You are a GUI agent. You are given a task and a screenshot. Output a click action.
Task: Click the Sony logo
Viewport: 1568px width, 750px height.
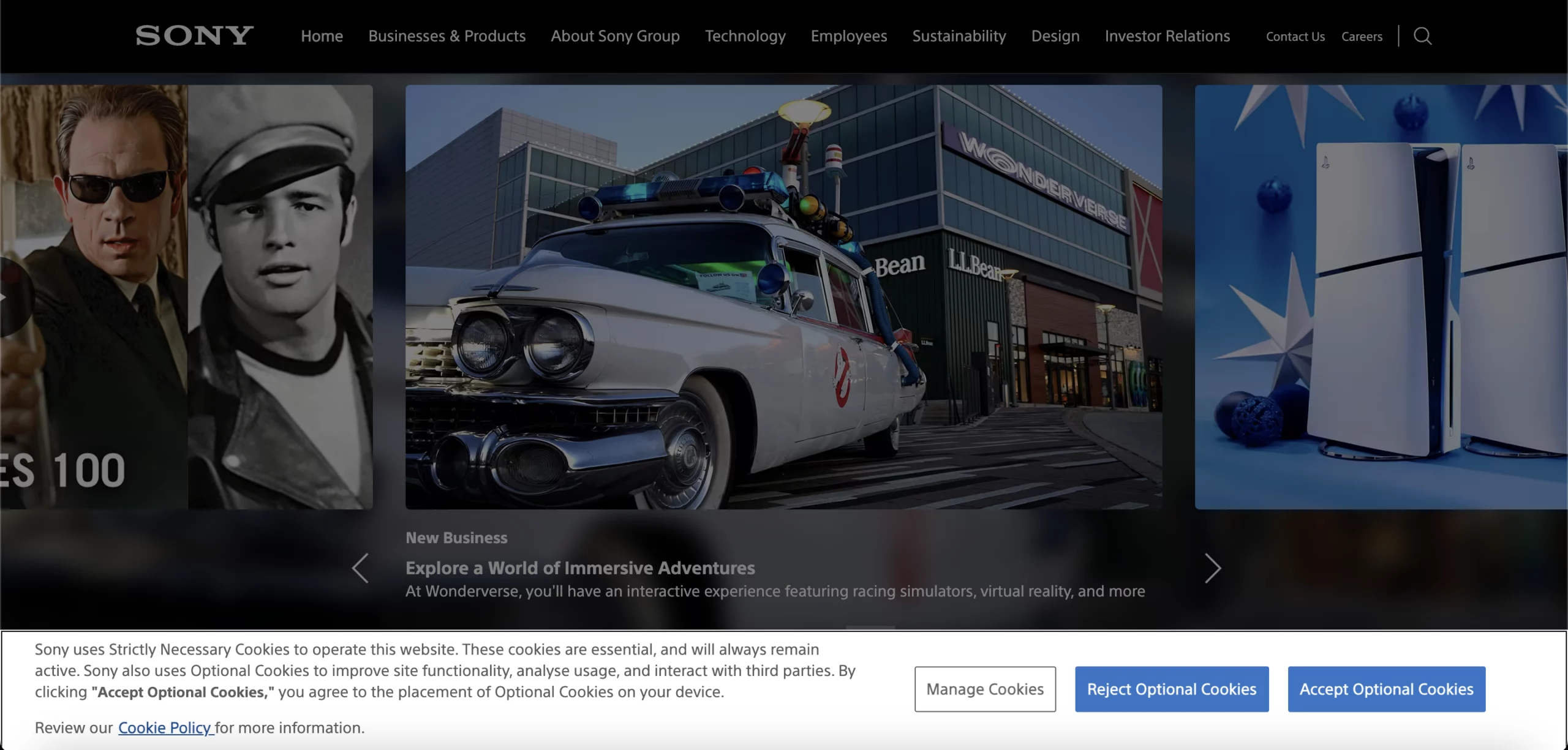(194, 36)
